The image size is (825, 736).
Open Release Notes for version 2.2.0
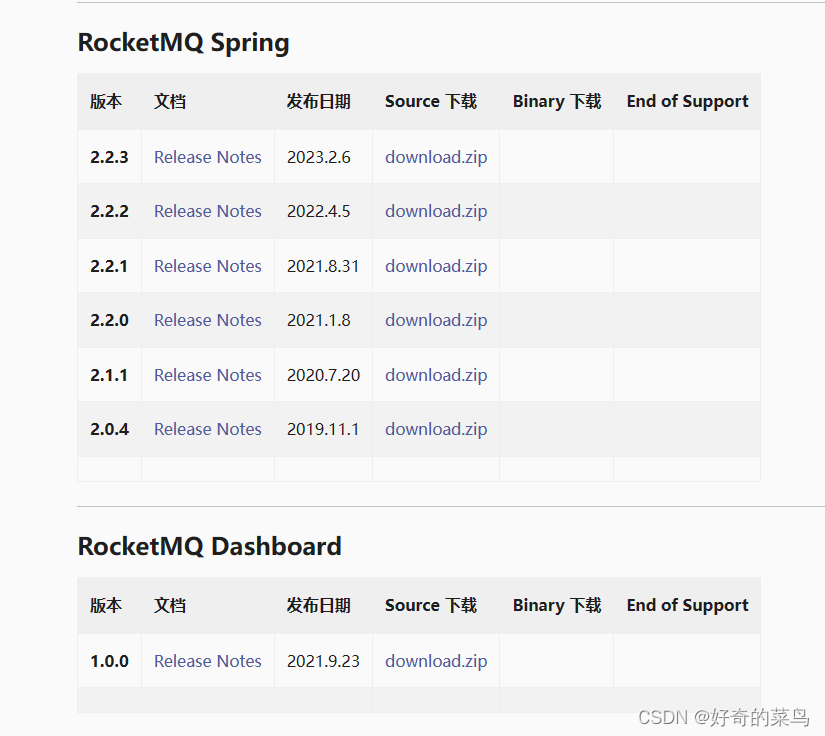pos(207,320)
